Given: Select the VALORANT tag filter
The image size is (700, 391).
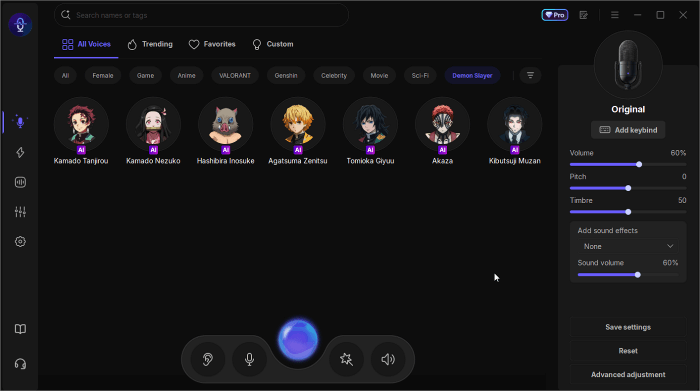Looking at the screenshot, I should click(x=235, y=75).
